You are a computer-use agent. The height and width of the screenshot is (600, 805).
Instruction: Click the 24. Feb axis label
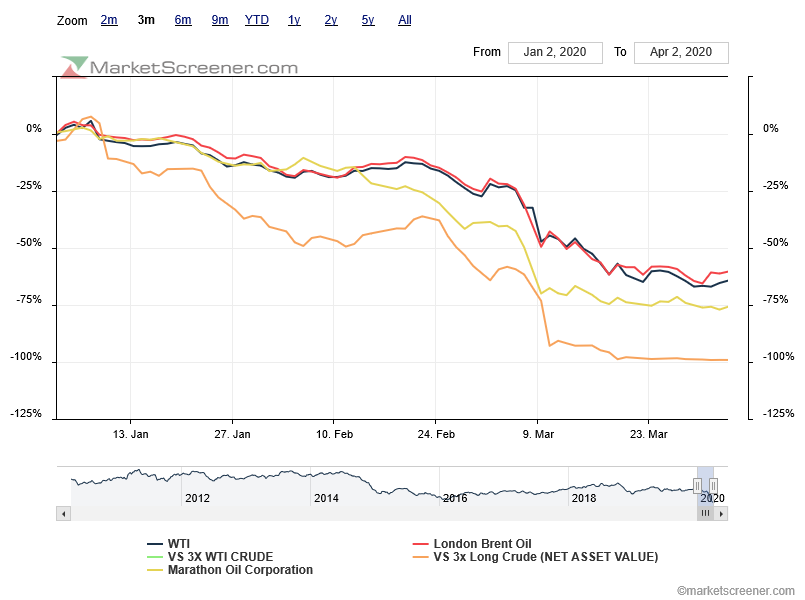coord(436,434)
